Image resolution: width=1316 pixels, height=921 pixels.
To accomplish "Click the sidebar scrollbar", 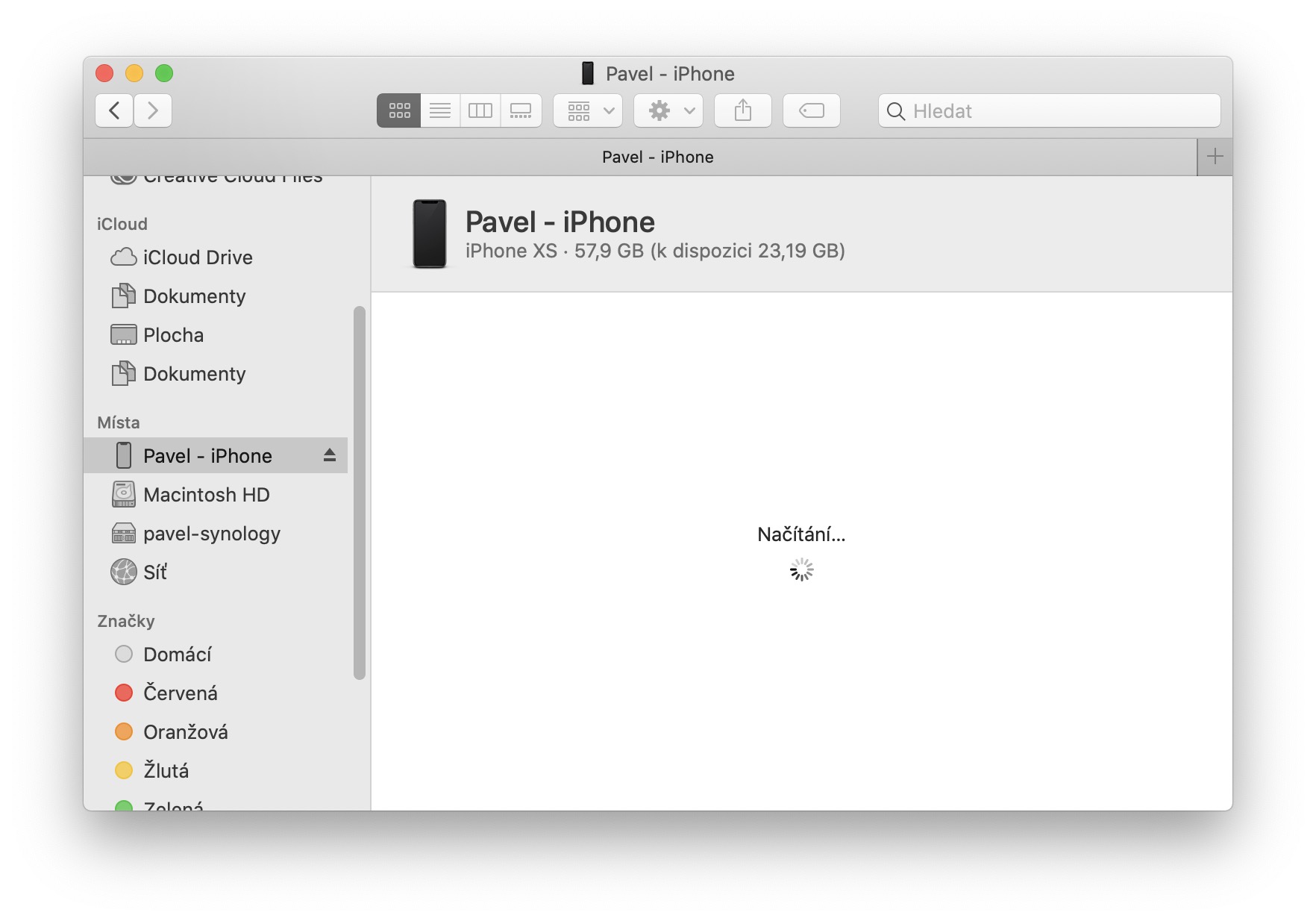I will (x=360, y=493).
